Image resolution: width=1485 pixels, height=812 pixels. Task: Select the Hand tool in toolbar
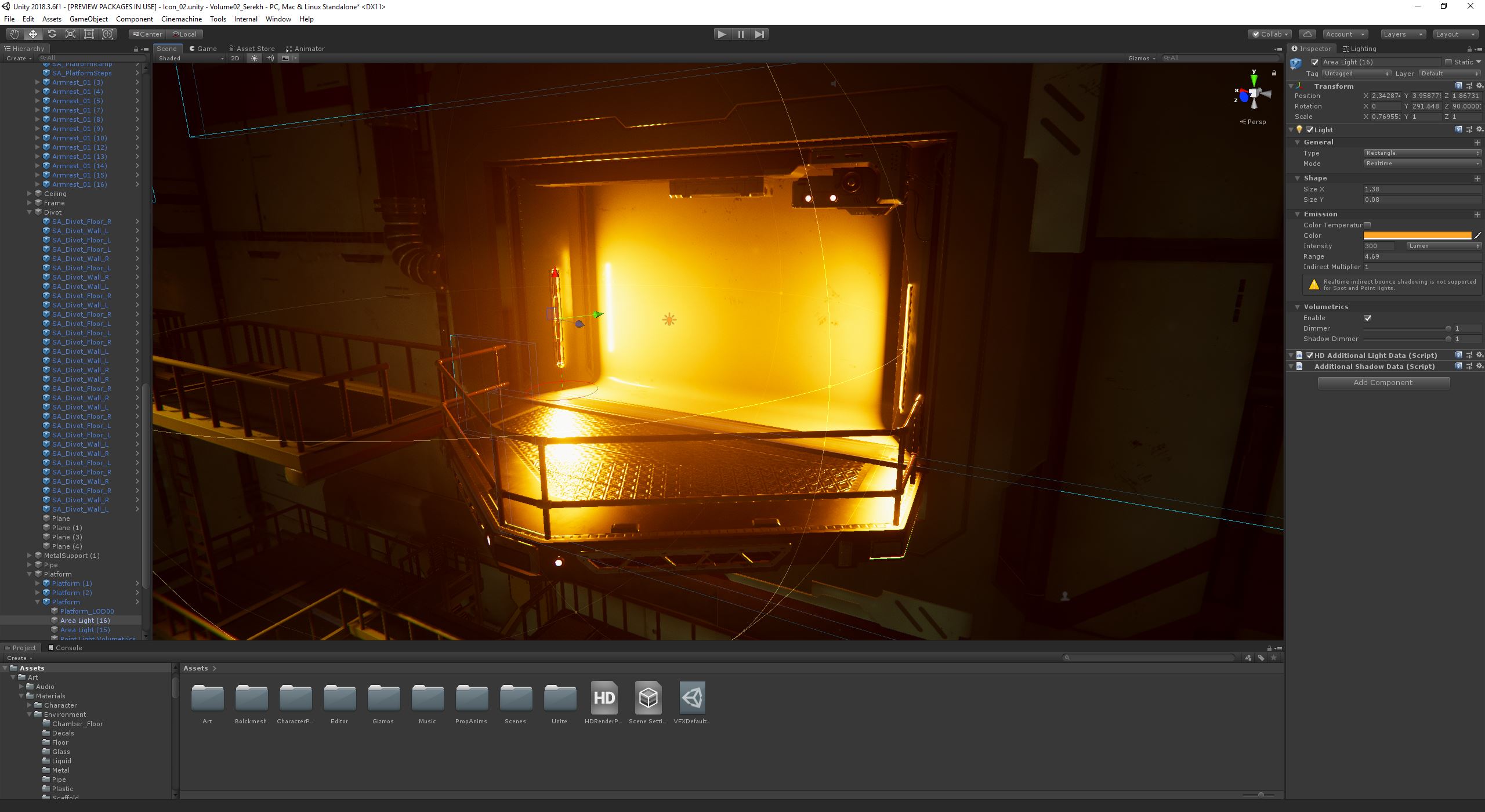coord(14,34)
